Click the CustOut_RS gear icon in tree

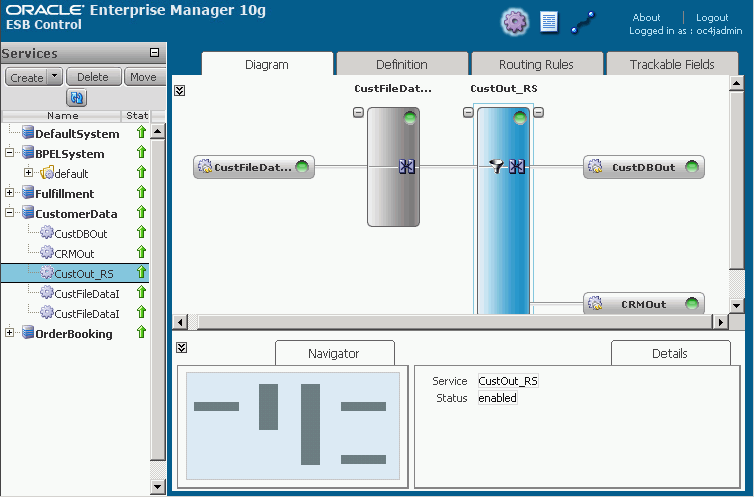(47, 273)
